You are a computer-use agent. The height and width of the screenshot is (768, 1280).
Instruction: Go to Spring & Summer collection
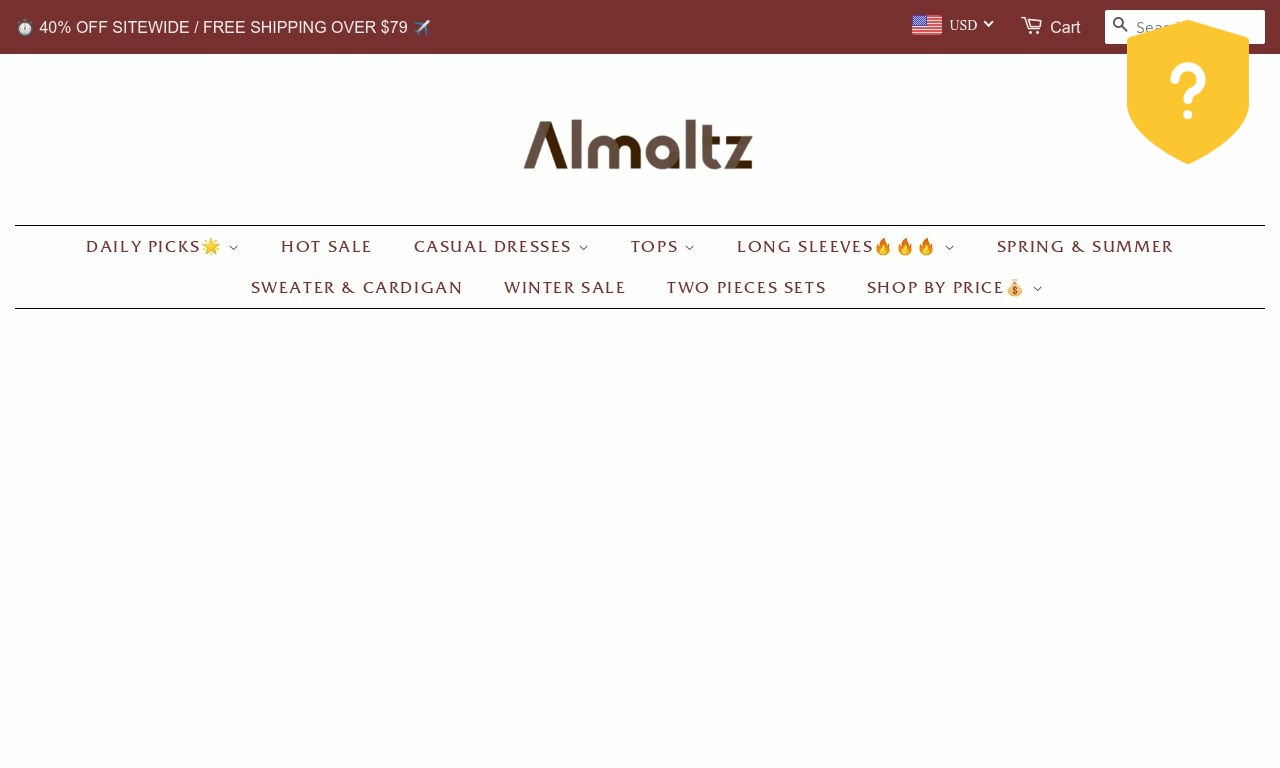click(1085, 247)
